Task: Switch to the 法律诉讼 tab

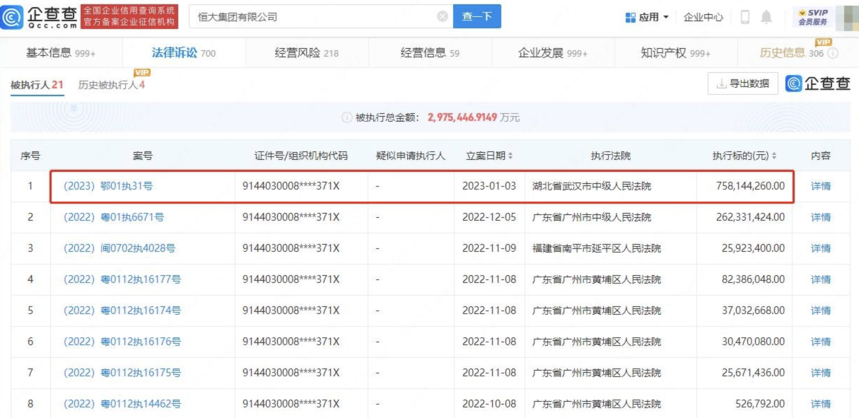Action: [184, 53]
